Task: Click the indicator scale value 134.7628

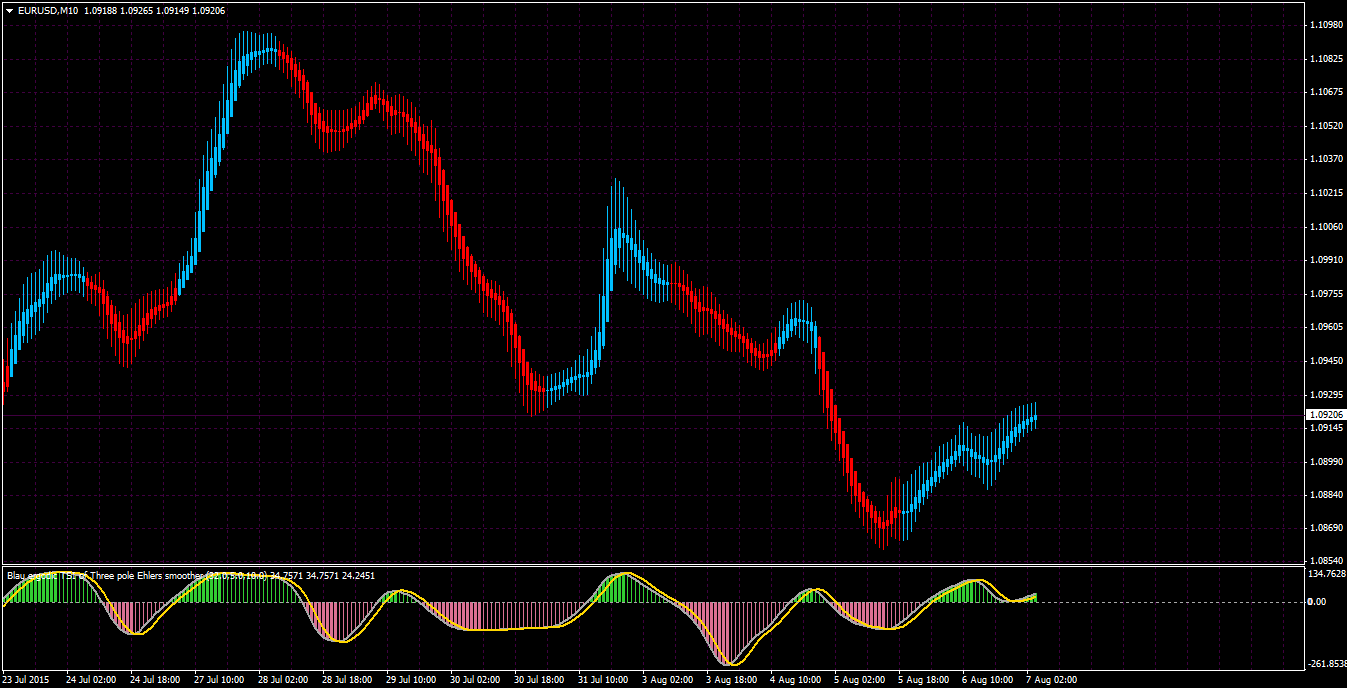Action: click(x=1327, y=574)
